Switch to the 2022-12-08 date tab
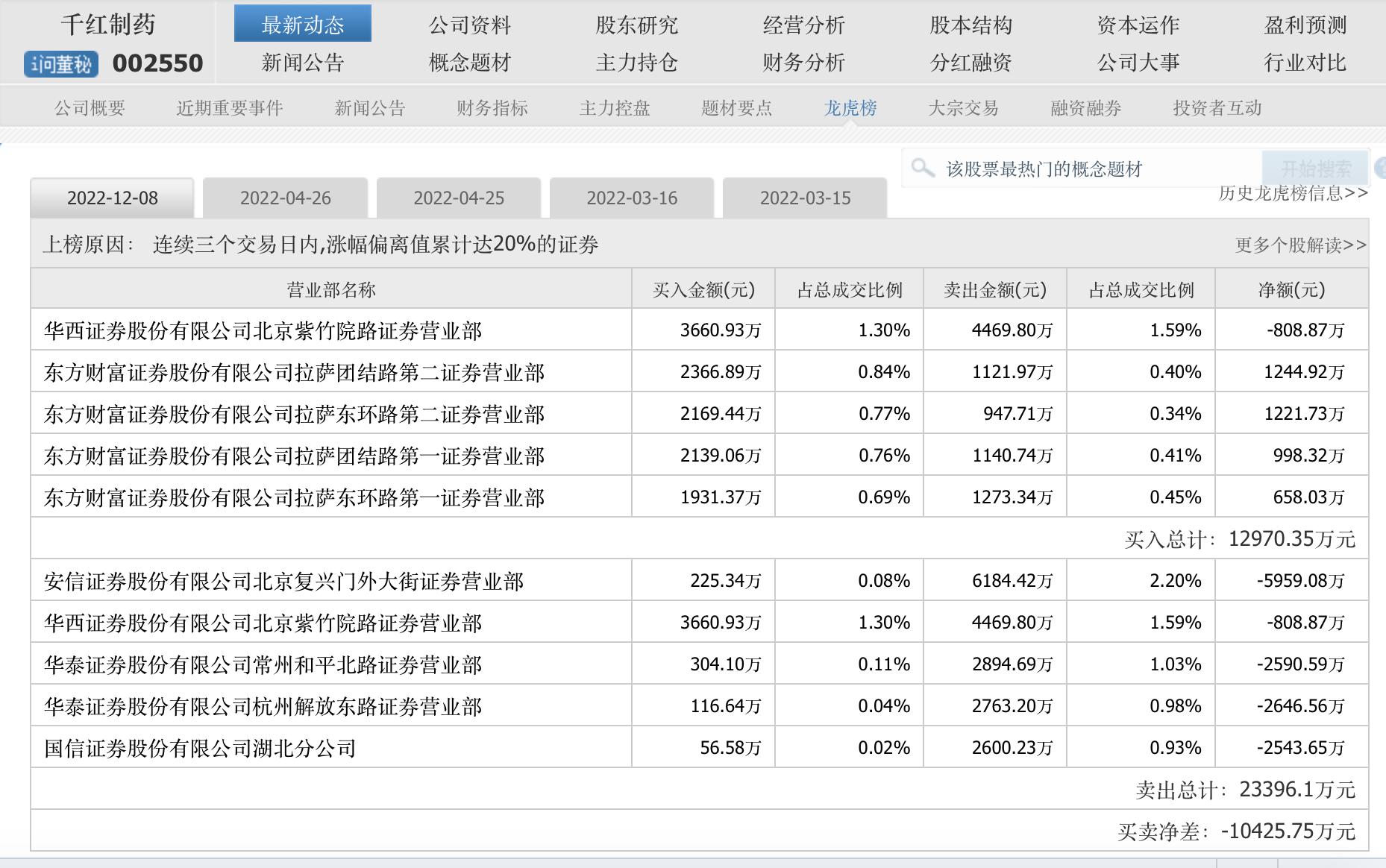The image size is (1386, 868). click(113, 198)
